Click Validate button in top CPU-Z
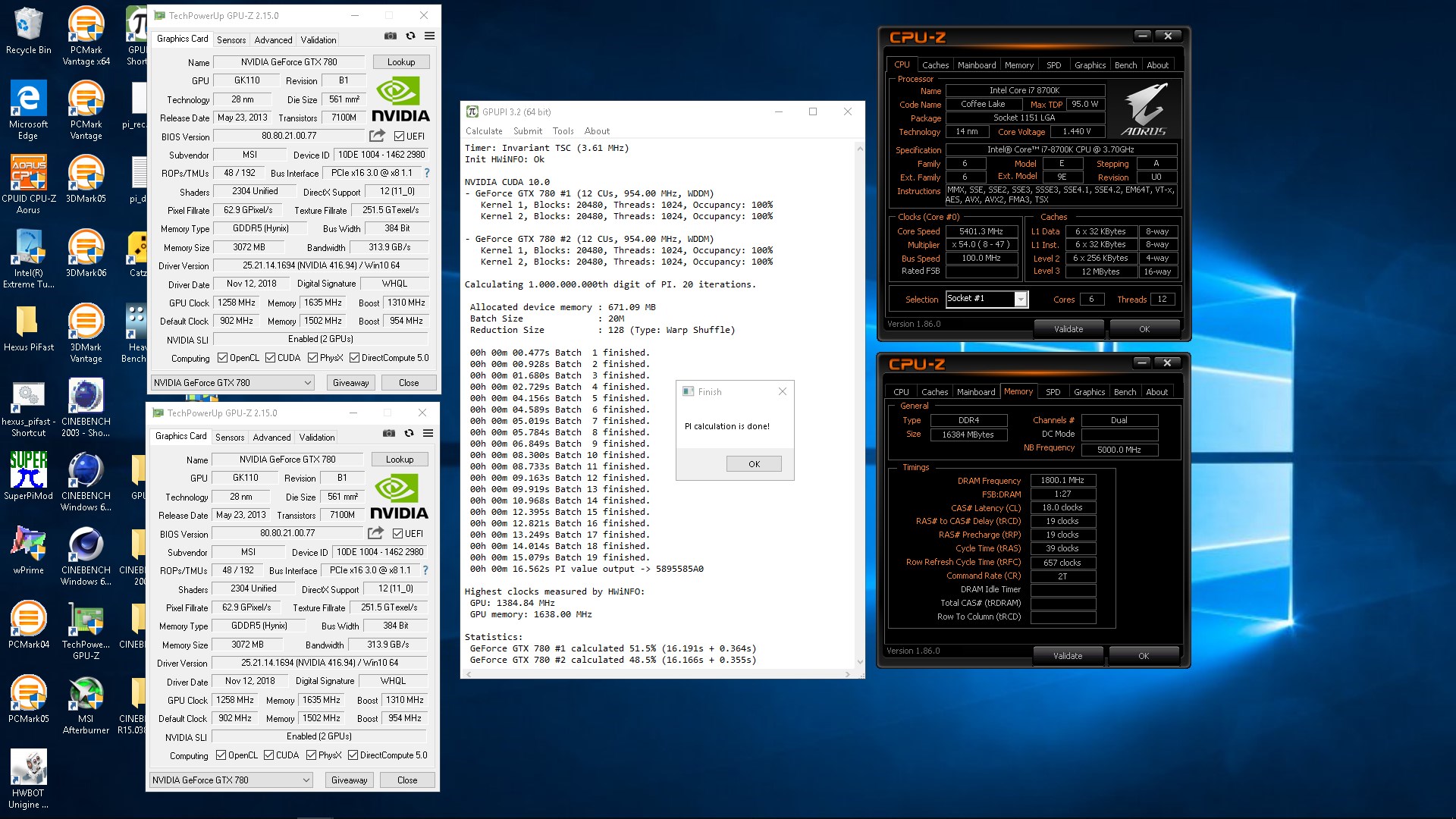Viewport: 1456px width, 819px height. (1068, 329)
